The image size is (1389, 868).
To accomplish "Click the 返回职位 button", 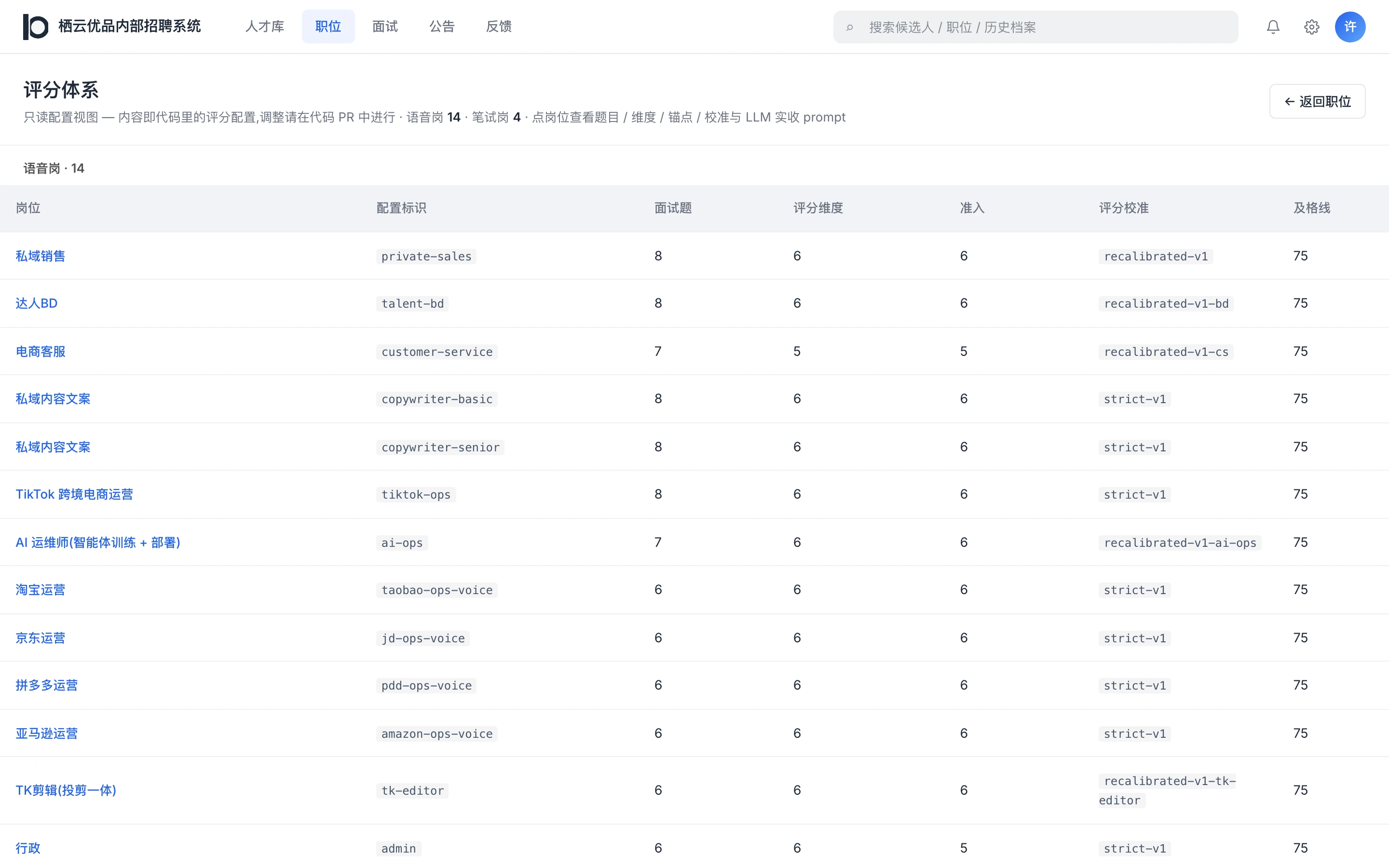I will tap(1317, 102).
